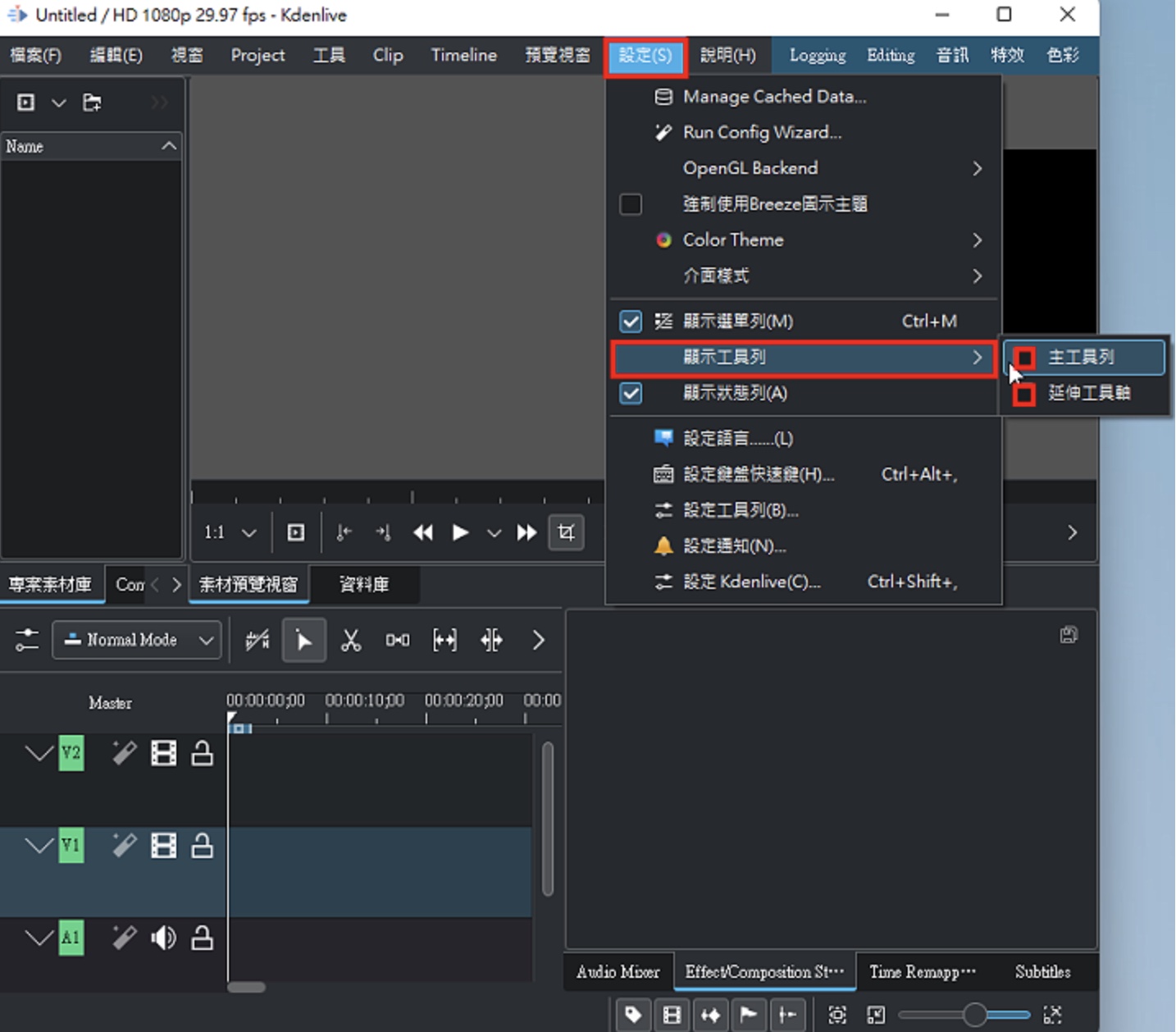This screenshot has height=1032, width=1176.
Task: Open Normal Mode dropdown
Action: click(137, 640)
